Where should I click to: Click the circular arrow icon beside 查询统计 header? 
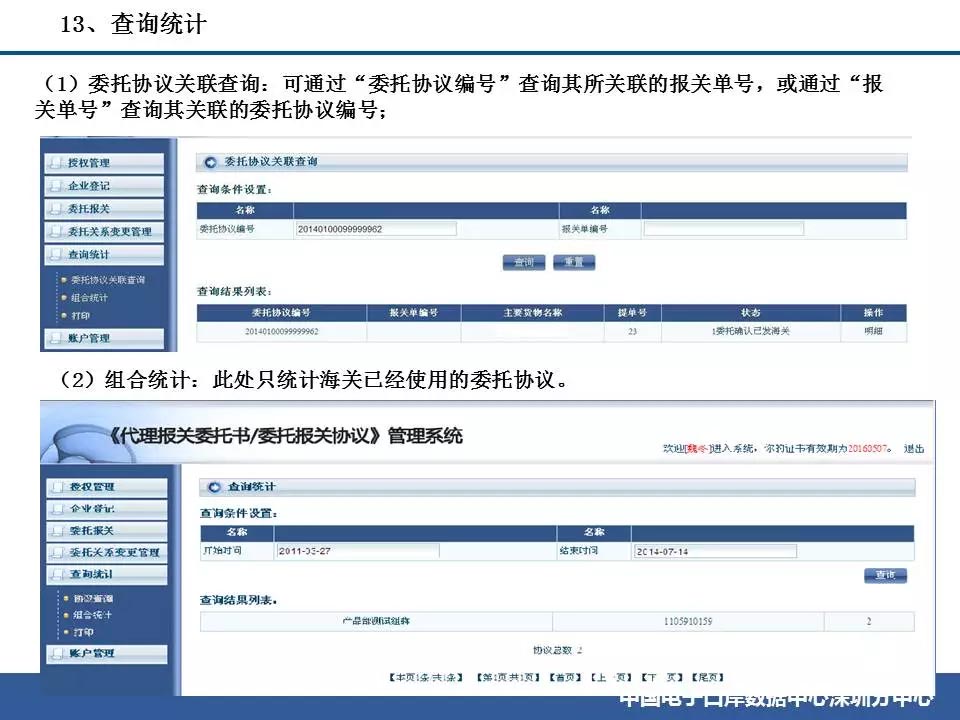pos(214,487)
